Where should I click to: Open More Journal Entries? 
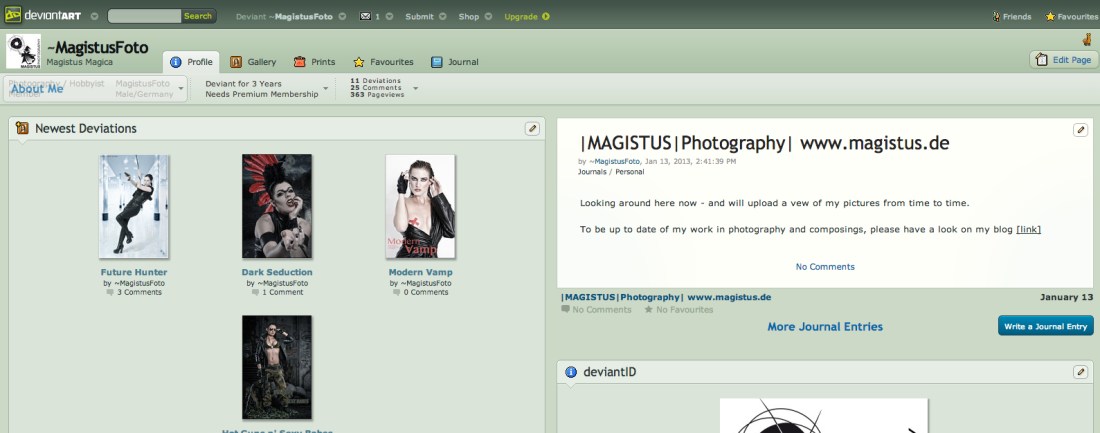825,326
